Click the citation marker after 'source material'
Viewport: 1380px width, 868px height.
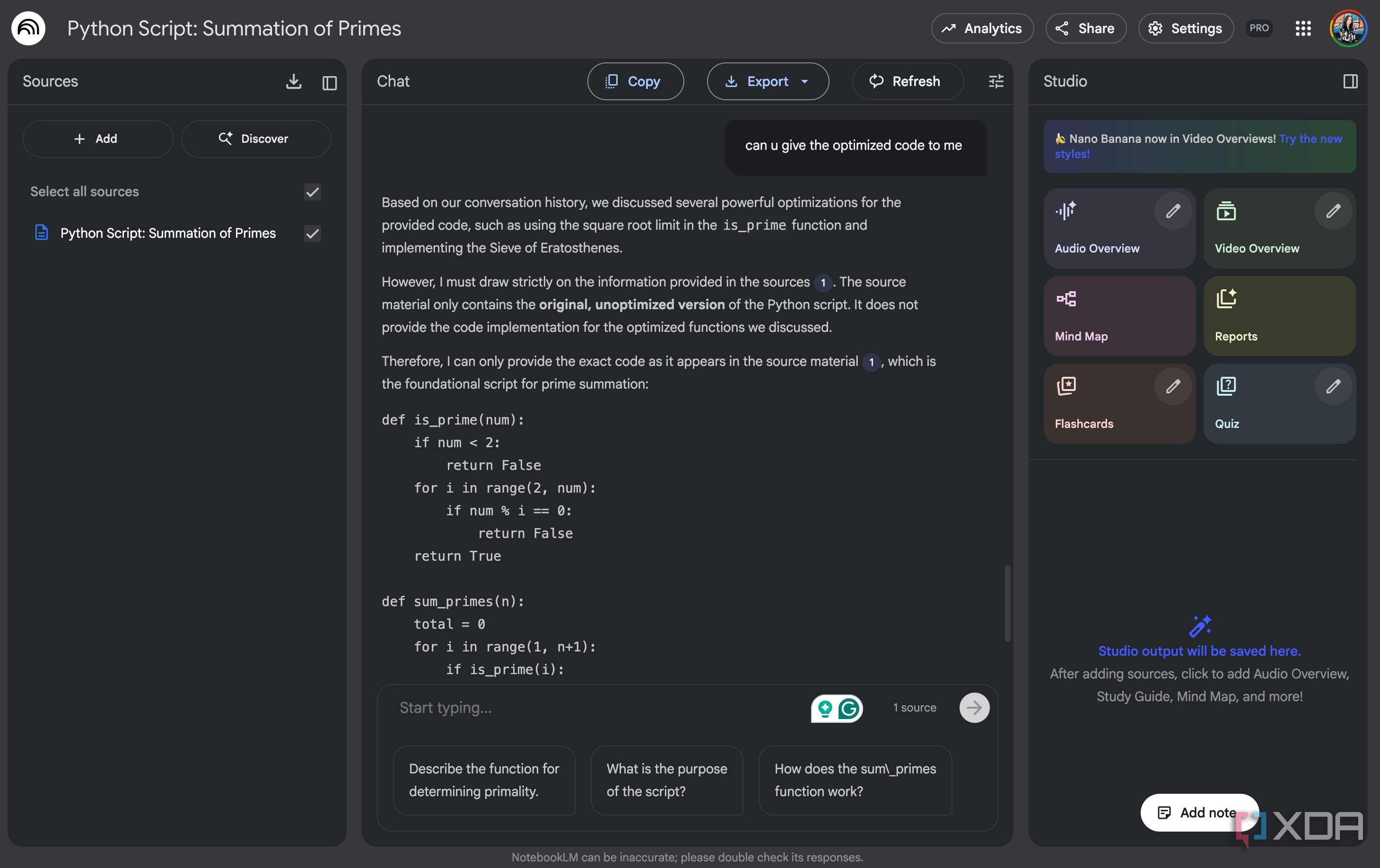pyautogui.click(x=871, y=362)
